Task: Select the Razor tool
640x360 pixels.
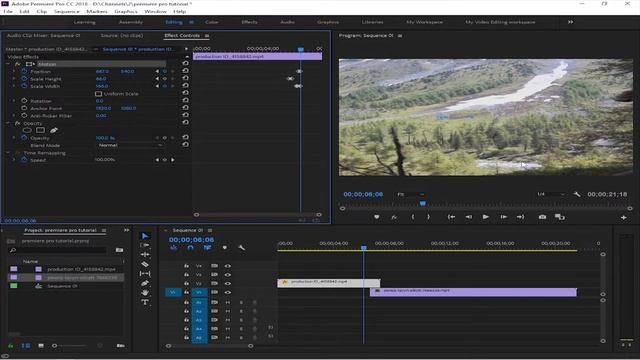Action: [x=145, y=264]
